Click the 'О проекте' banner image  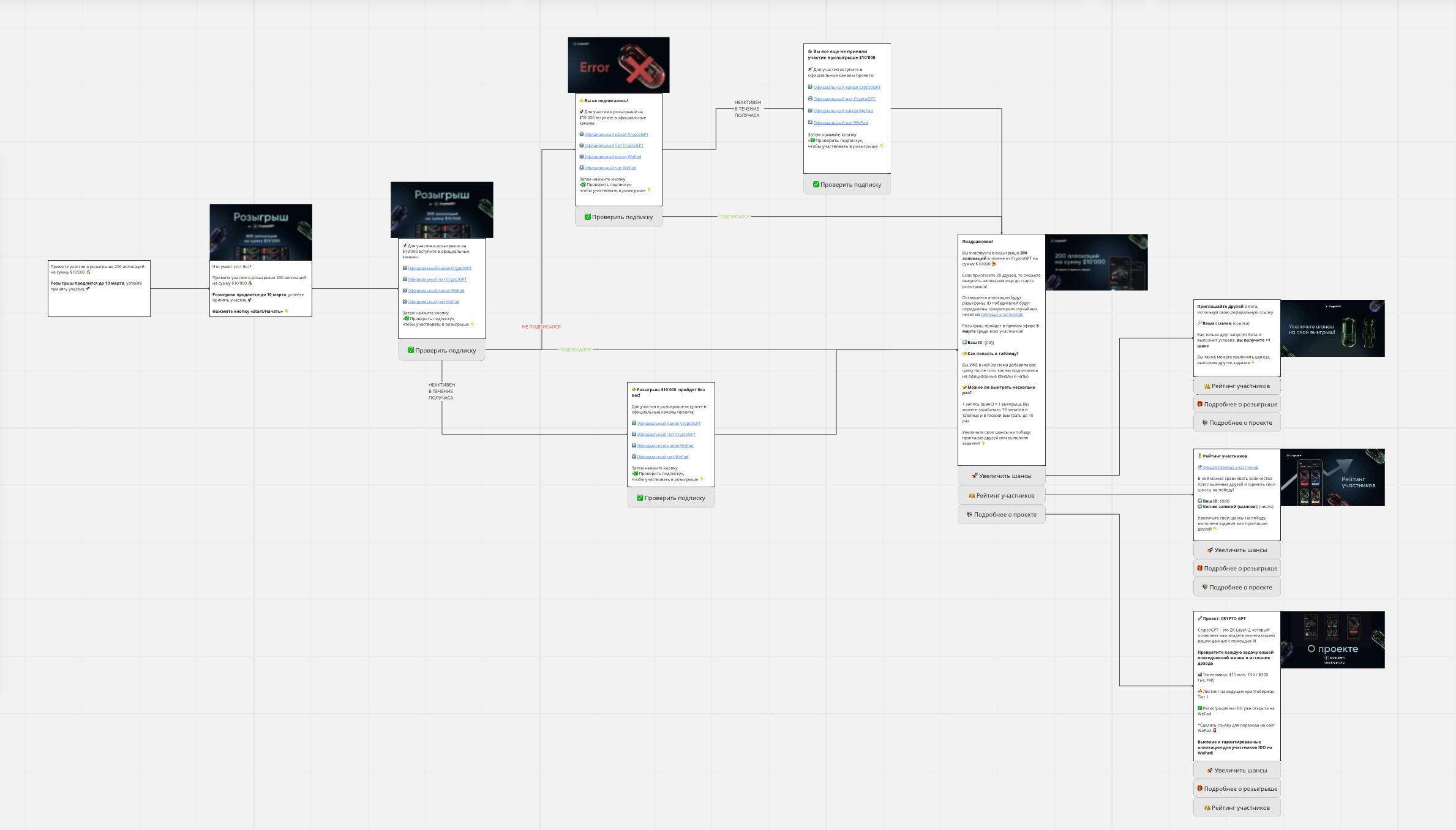(x=1332, y=640)
